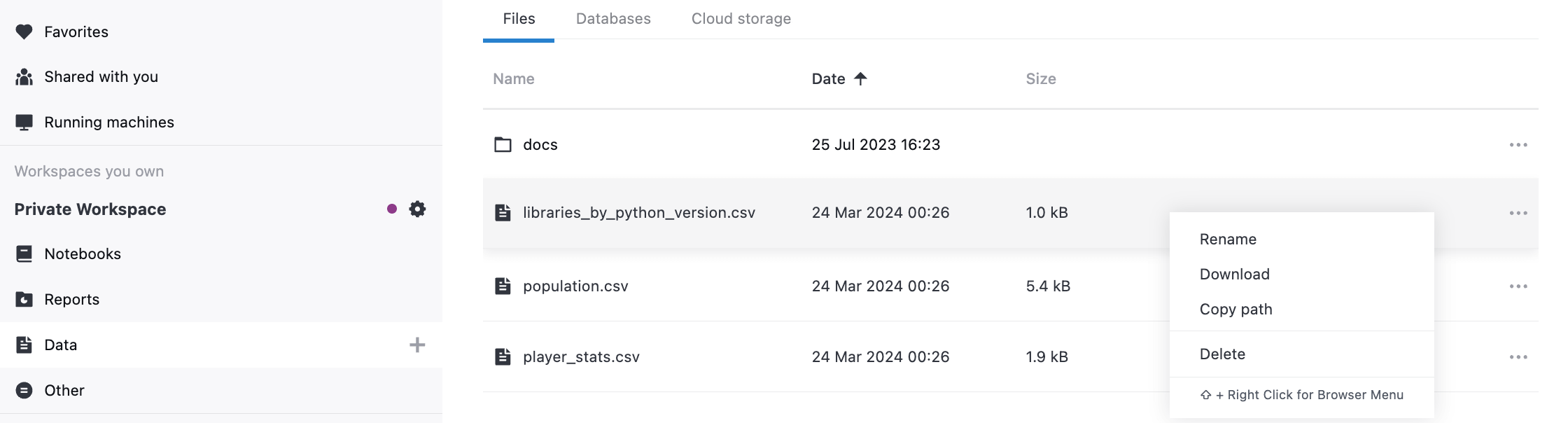1568x423 pixels.
Task: Open more options for player_stats.csv
Action: (x=1518, y=357)
